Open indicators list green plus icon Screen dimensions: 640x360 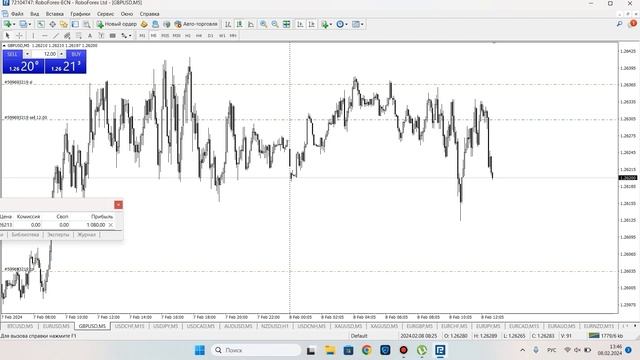pos(324,24)
